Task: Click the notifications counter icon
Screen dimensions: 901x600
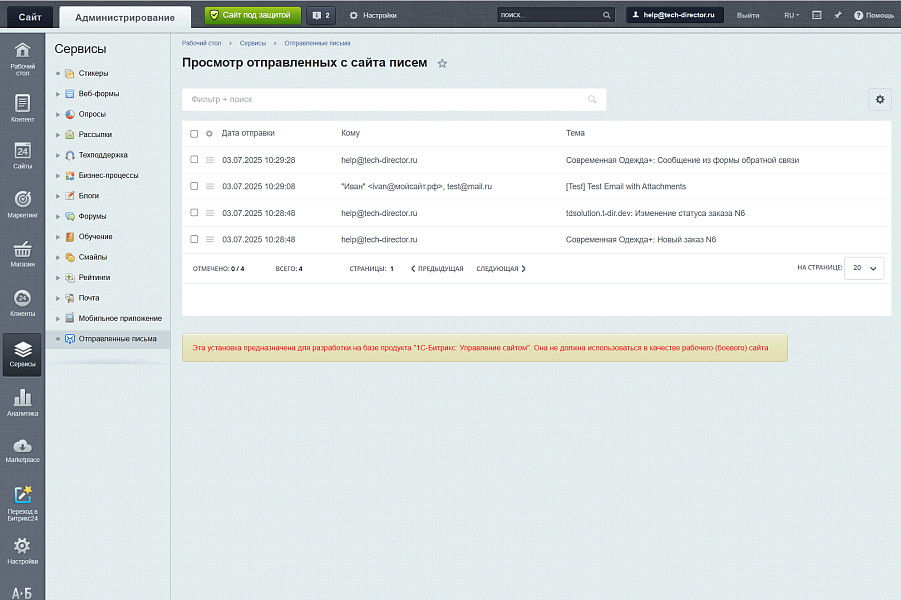Action: point(320,15)
